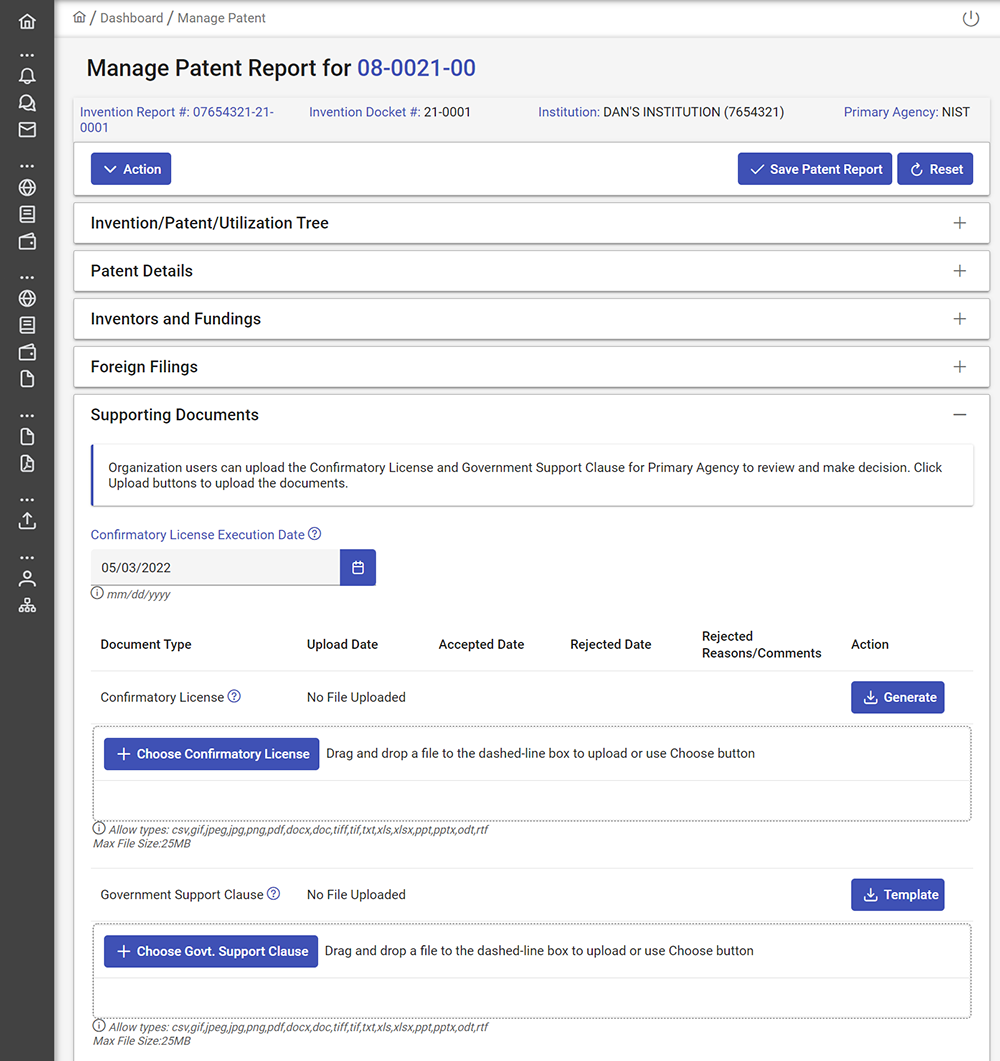The height and width of the screenshot is (1061, 1000).
Task: Click the home icon in the sidebar
Action: point(27,21)
